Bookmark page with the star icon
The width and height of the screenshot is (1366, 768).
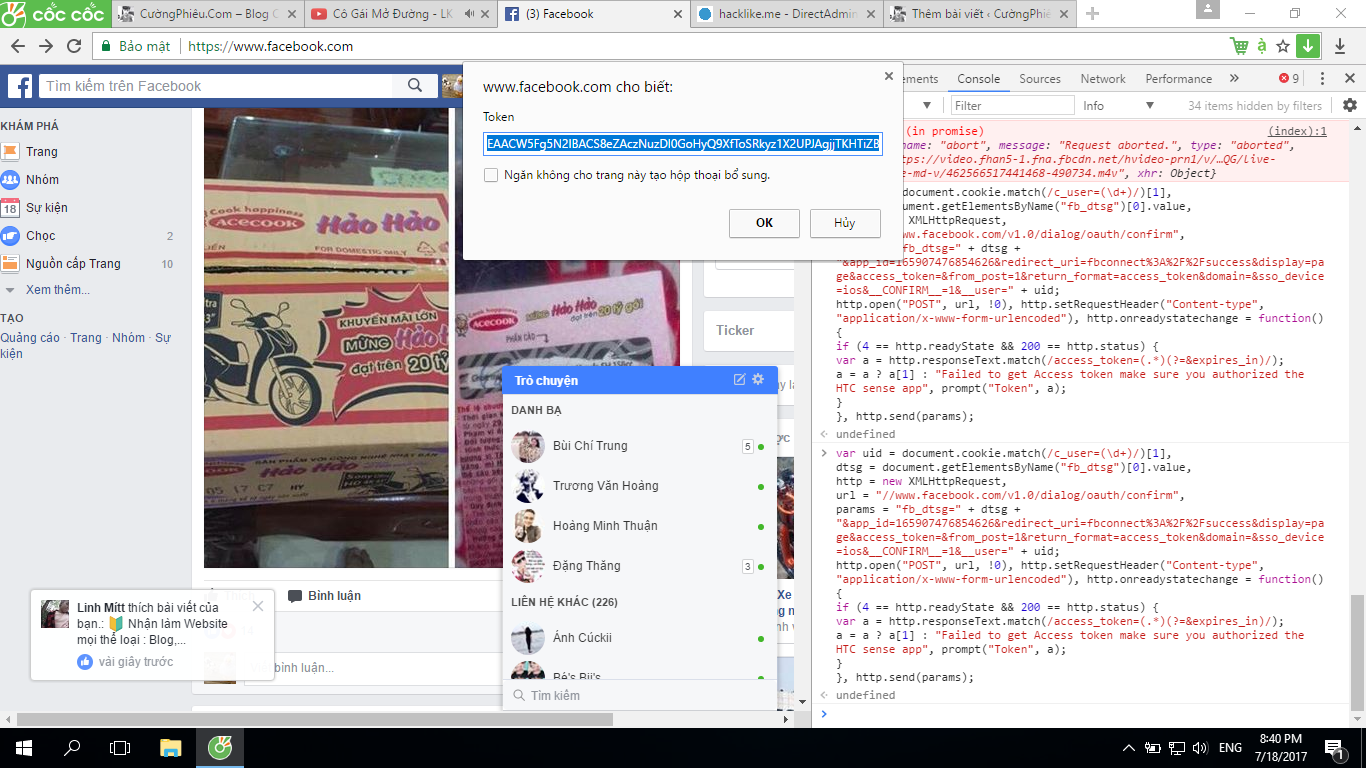pos(1283,46)
